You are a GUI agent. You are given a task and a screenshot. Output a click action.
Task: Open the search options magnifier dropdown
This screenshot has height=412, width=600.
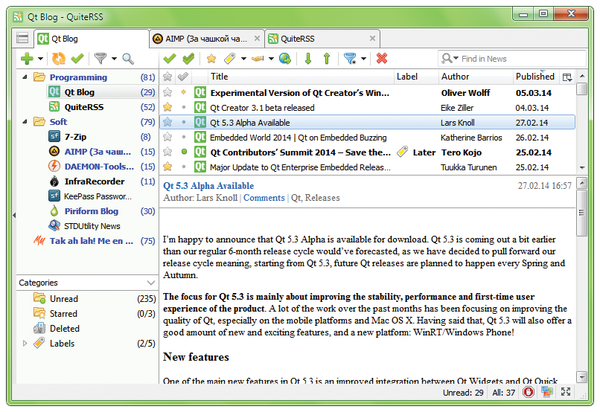[450, 59]
